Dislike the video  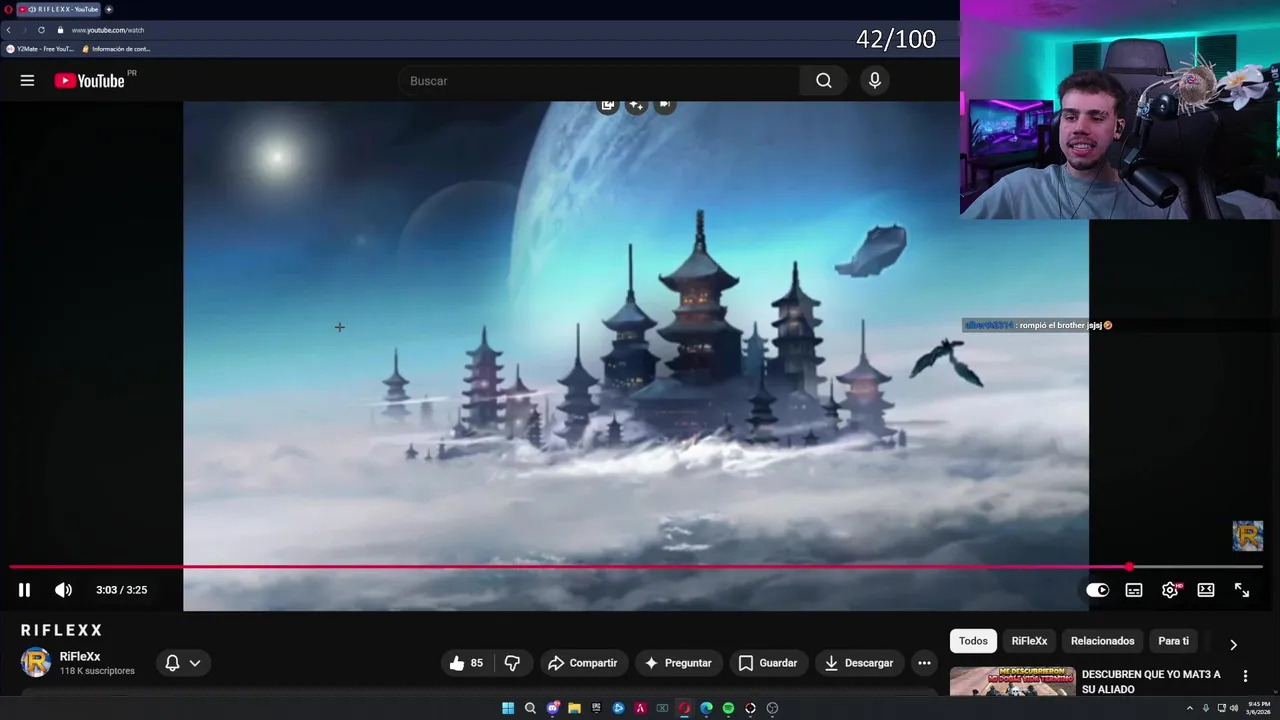(x=512, y=663)
